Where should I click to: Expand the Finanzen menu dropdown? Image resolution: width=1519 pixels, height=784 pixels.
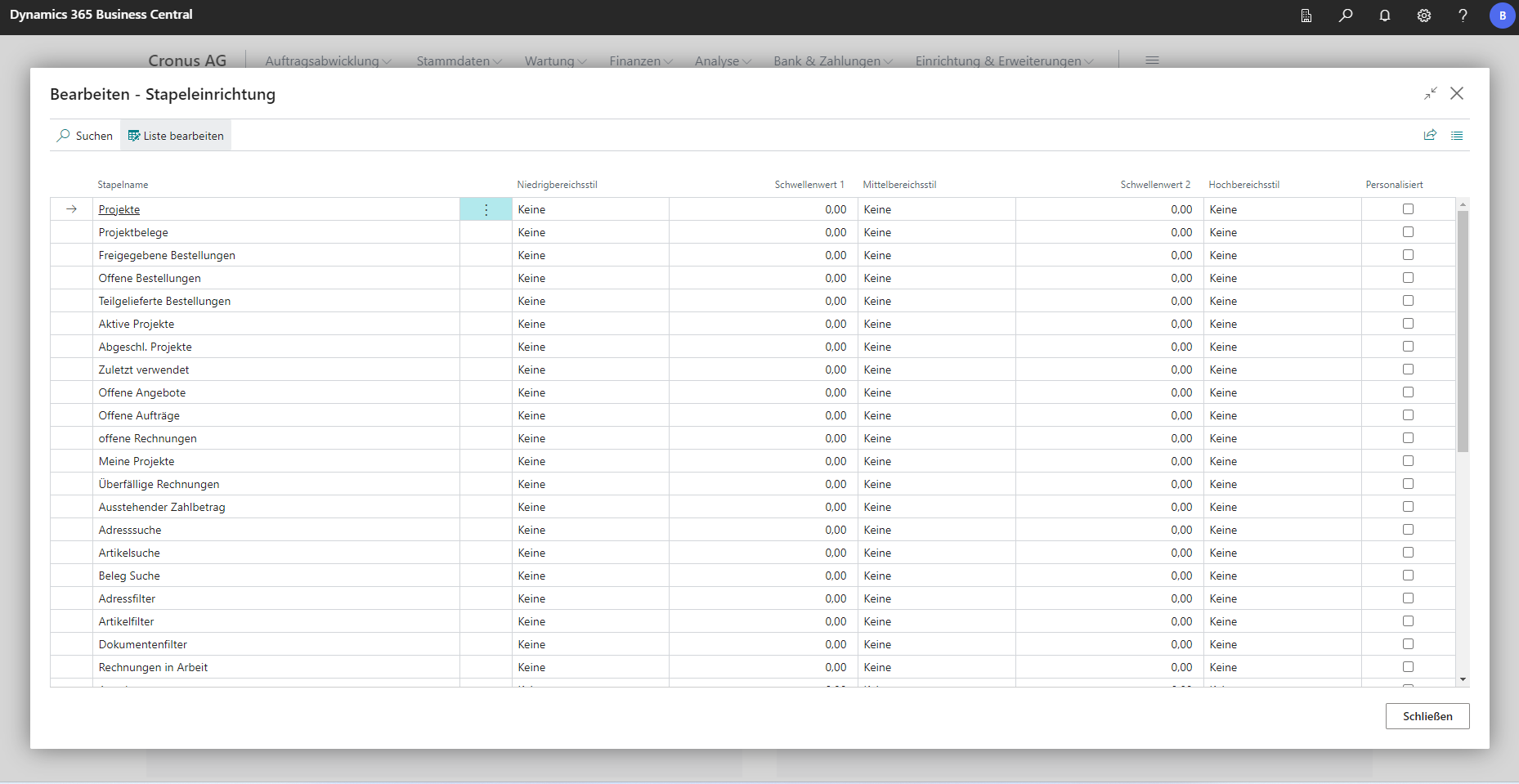(640, 61)
